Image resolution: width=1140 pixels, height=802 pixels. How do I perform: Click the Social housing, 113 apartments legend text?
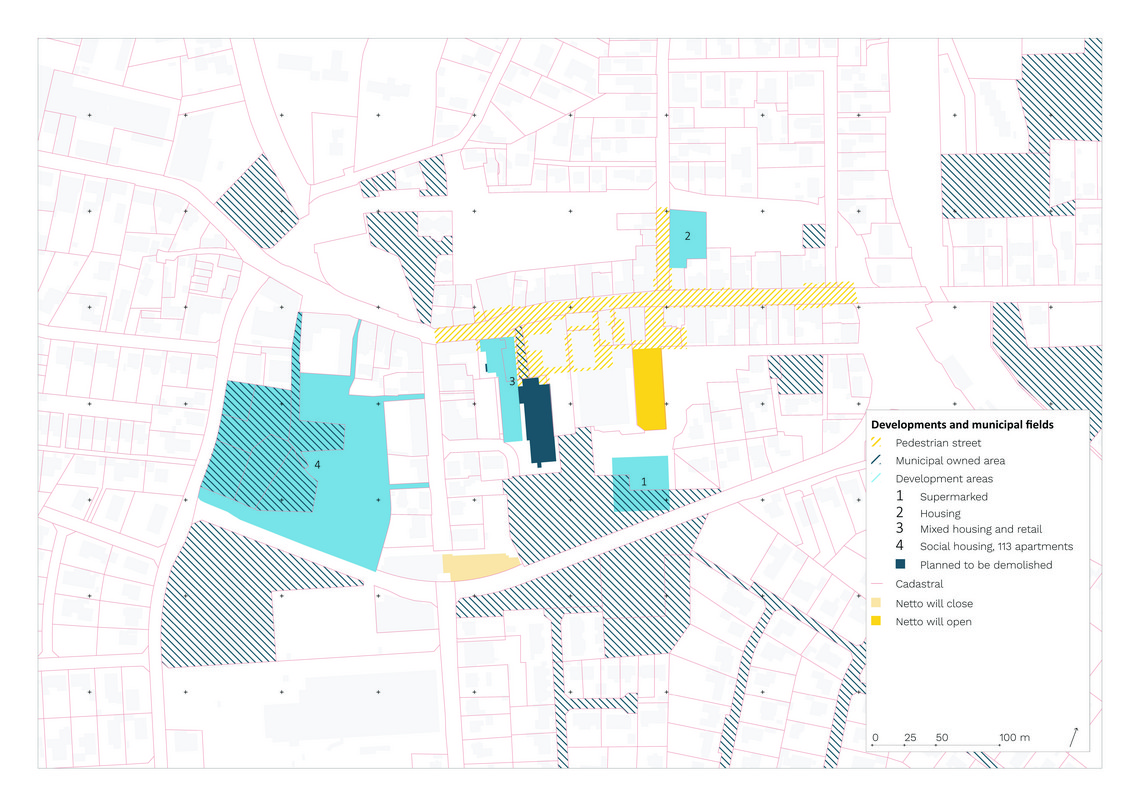click(996, 546)
